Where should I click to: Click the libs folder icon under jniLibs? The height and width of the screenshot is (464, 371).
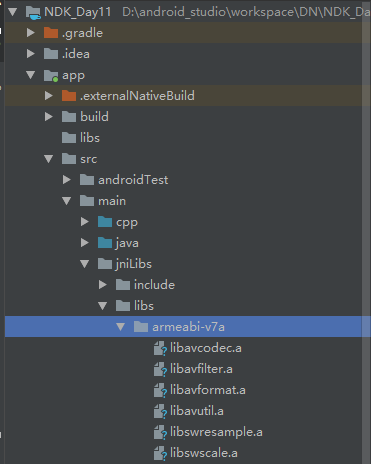[123, 306]
